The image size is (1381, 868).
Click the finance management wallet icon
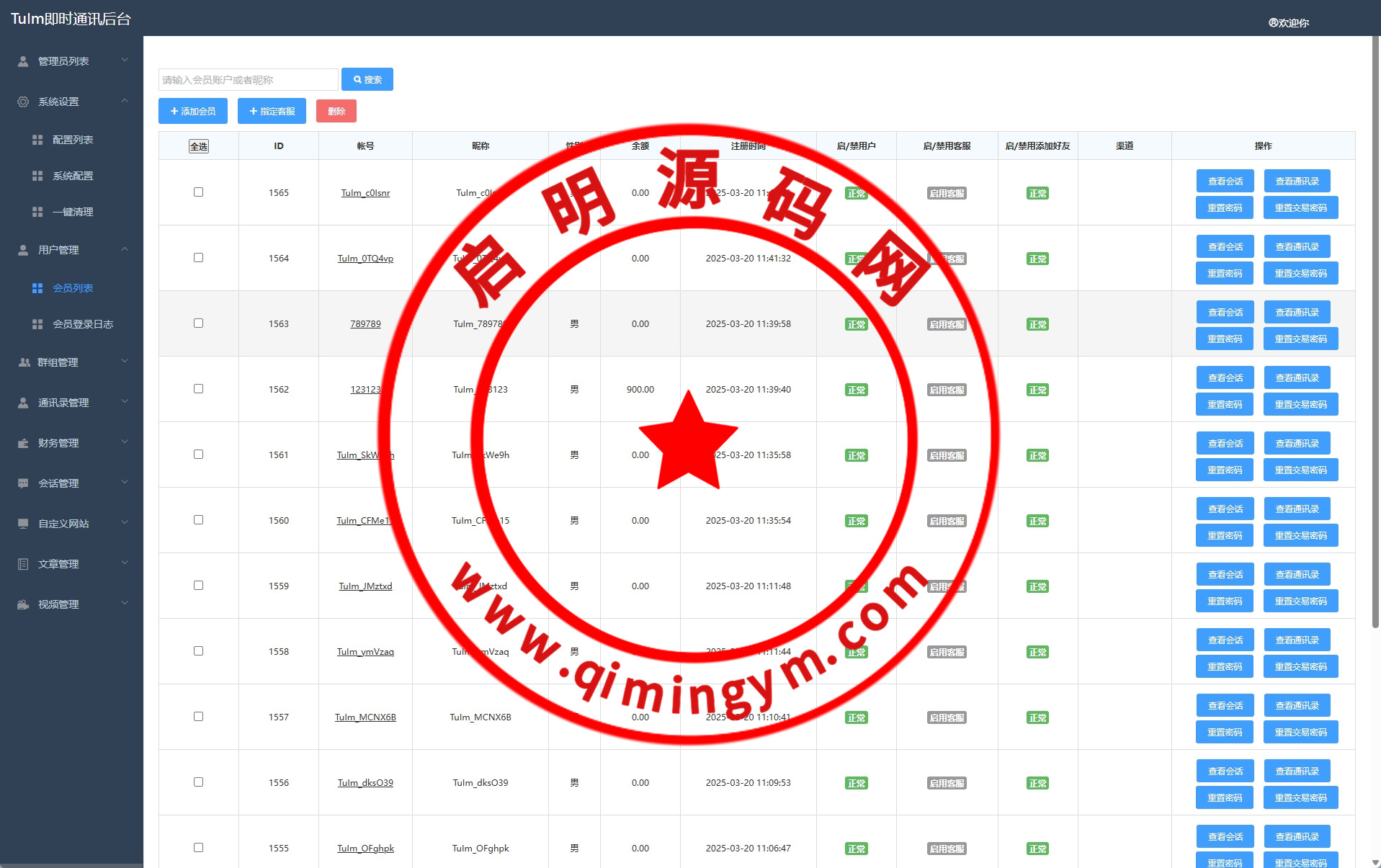[23, 443]
